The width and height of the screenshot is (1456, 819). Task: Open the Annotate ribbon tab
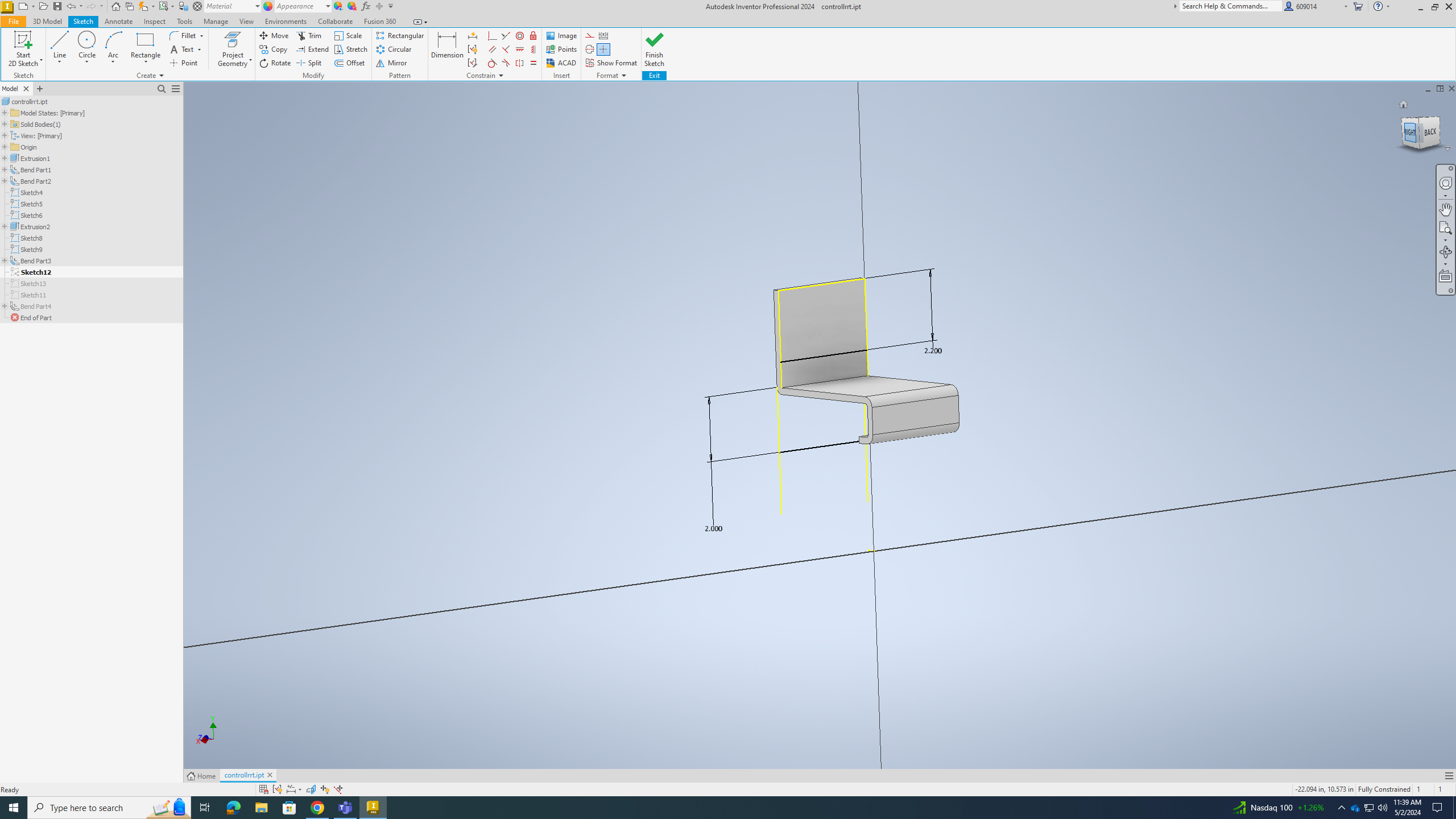point(118,22)
